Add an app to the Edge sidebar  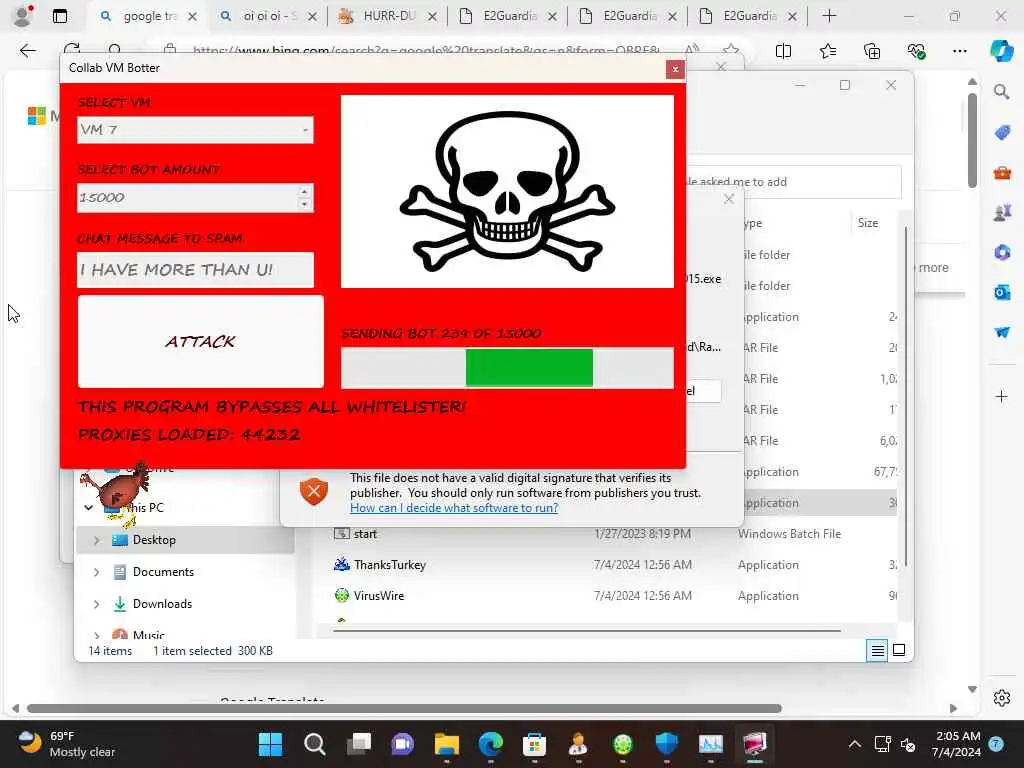pyautogui.click(x=1002, y=396)
